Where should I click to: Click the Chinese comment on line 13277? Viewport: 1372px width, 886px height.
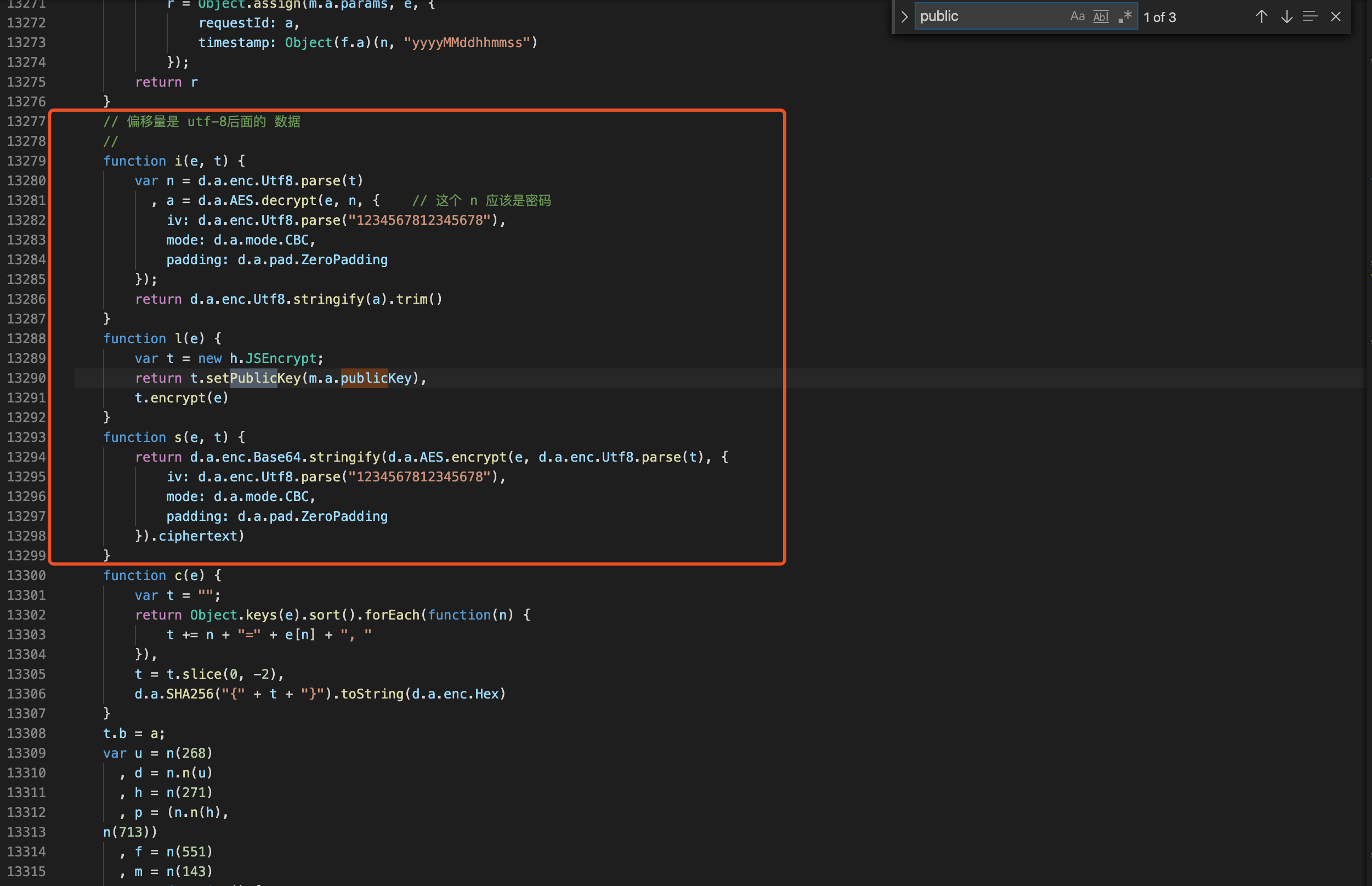pyautogui.click(x=201, y=121)
